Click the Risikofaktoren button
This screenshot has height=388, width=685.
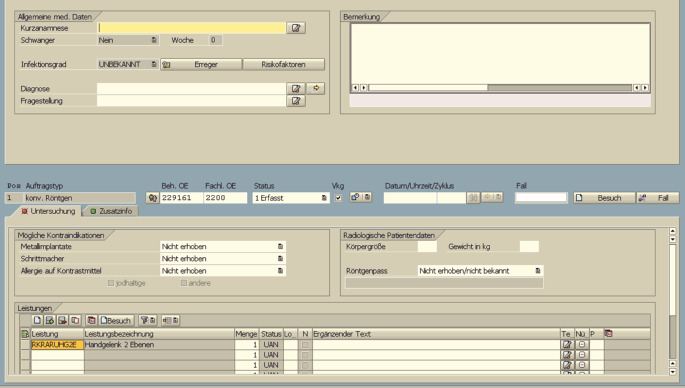[284, 64]
